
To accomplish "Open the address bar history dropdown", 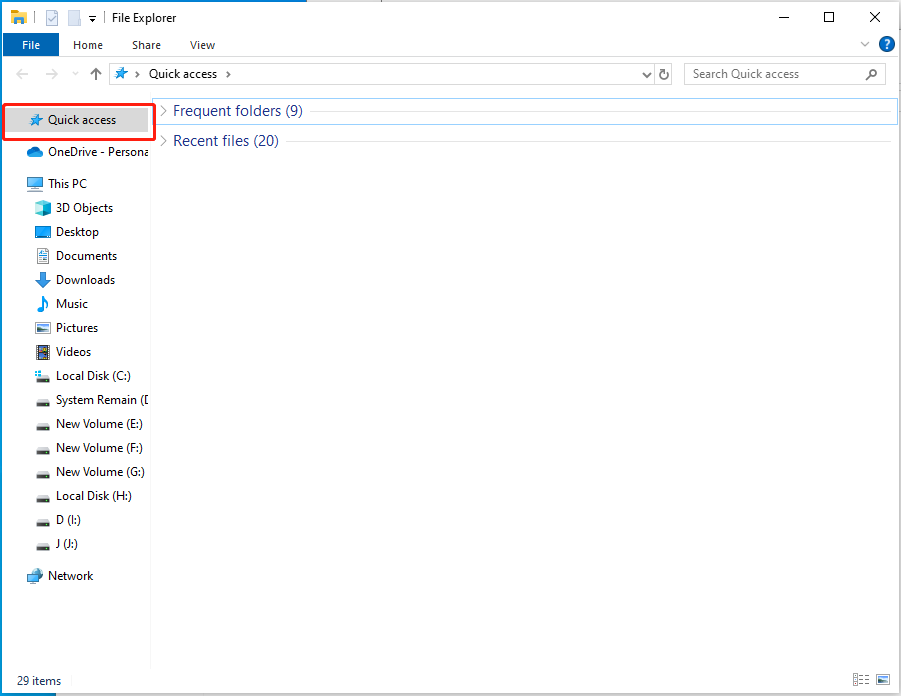I will pos(646,74).
